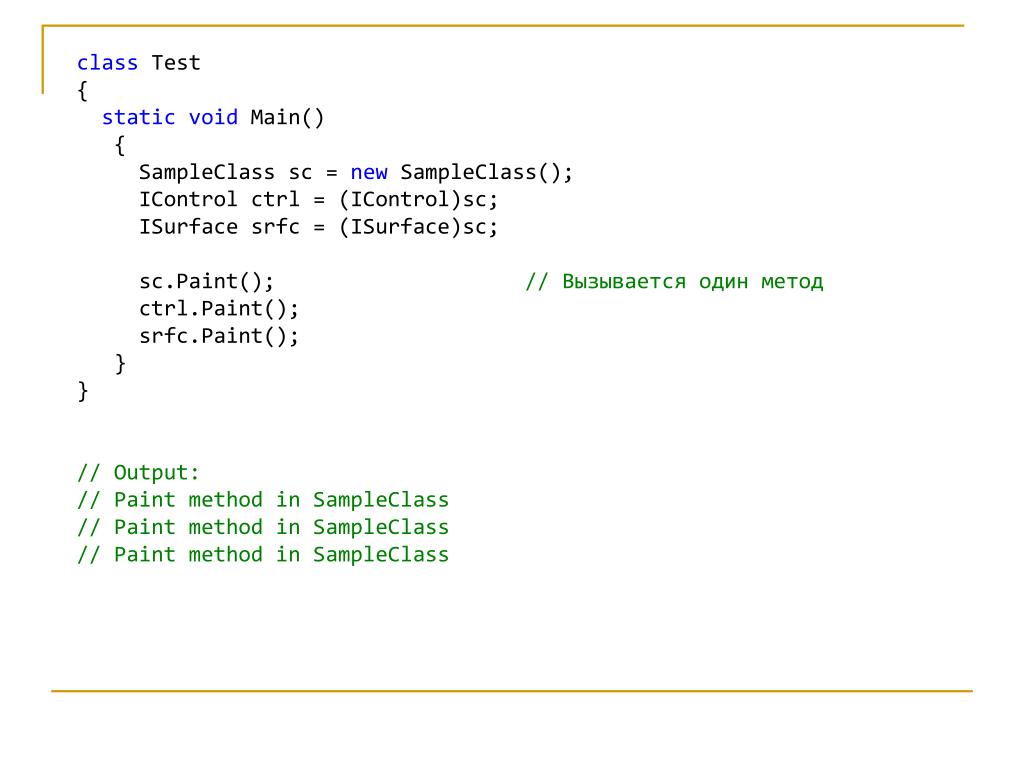Viewport: 1024px width, 768px height.
Task: Click the first 'Paint method in SampleClass' line
Action: 263,500
